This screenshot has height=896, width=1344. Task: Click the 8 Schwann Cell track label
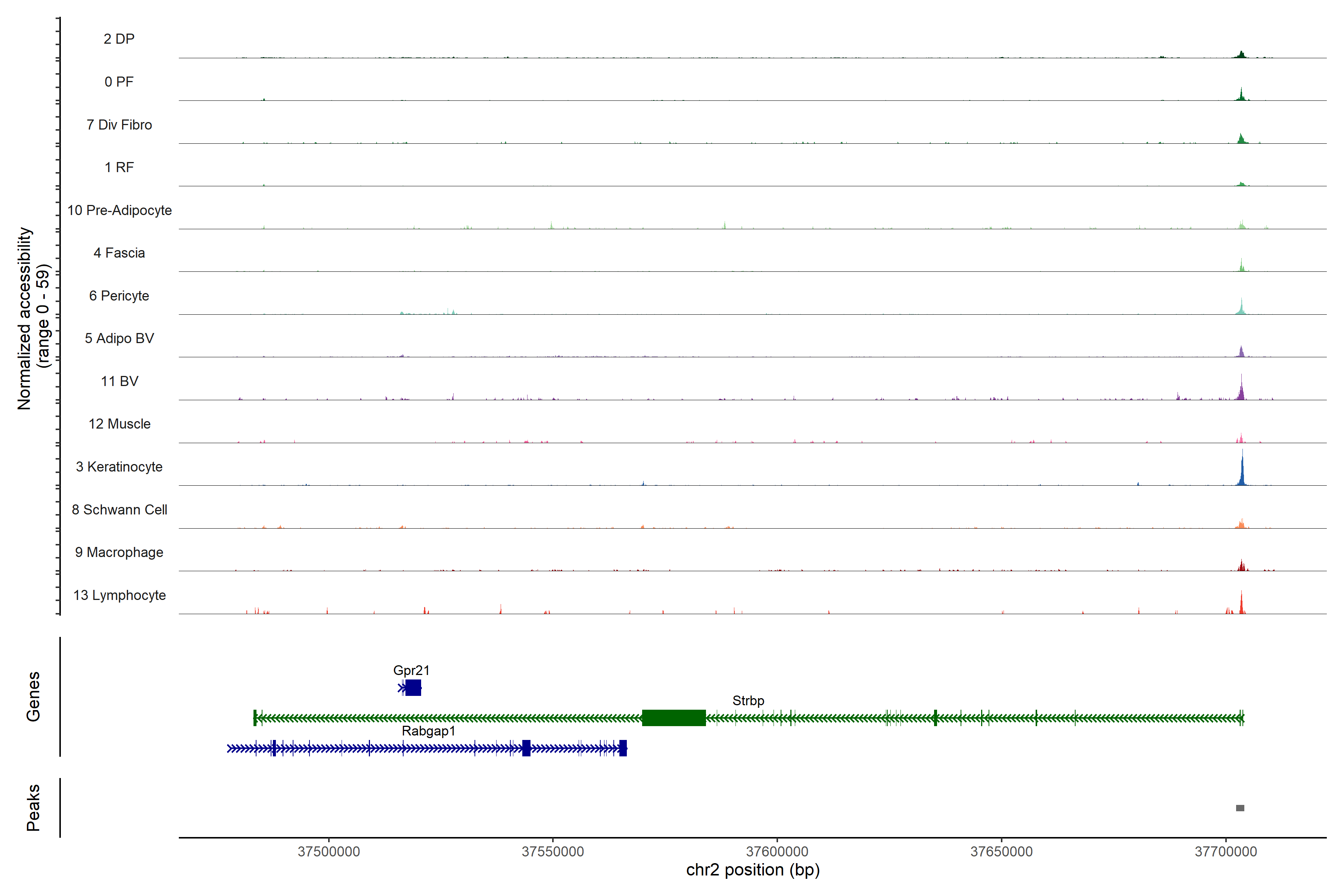(x=119, y=510)
